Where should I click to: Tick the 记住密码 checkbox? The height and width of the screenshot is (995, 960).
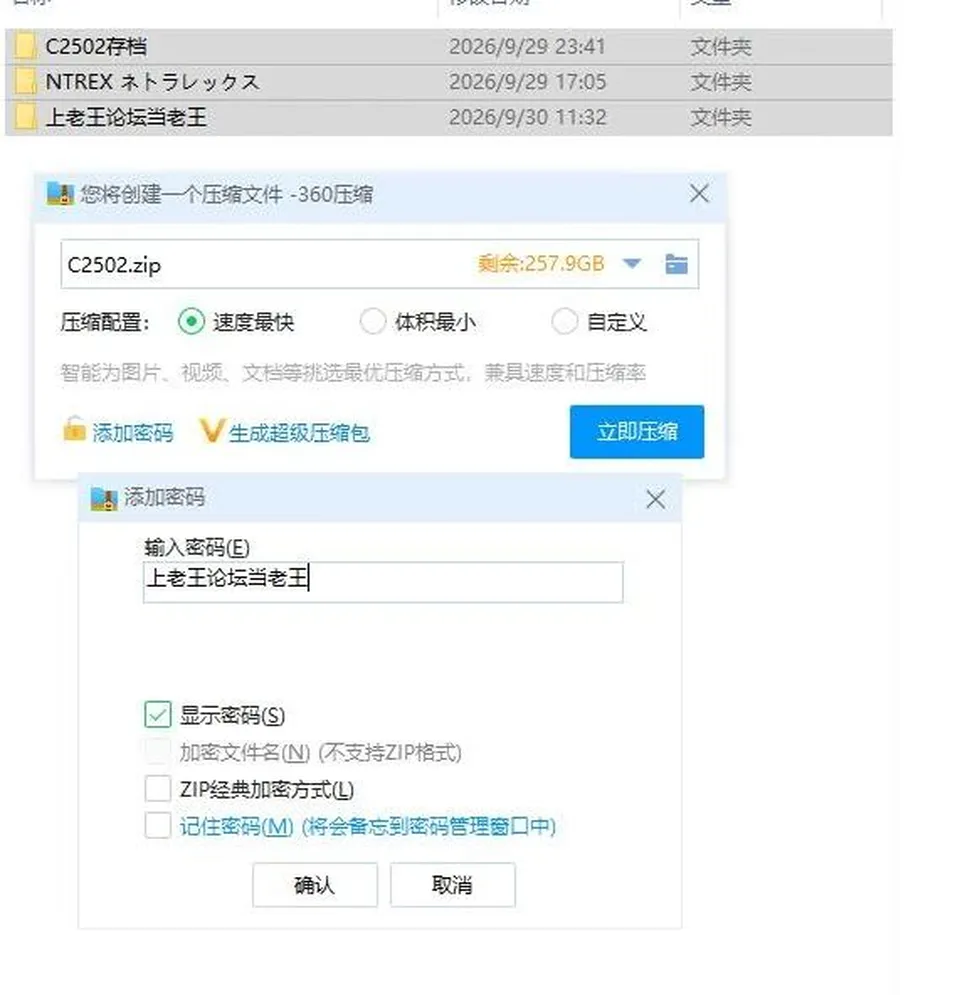tap(157, 826)
